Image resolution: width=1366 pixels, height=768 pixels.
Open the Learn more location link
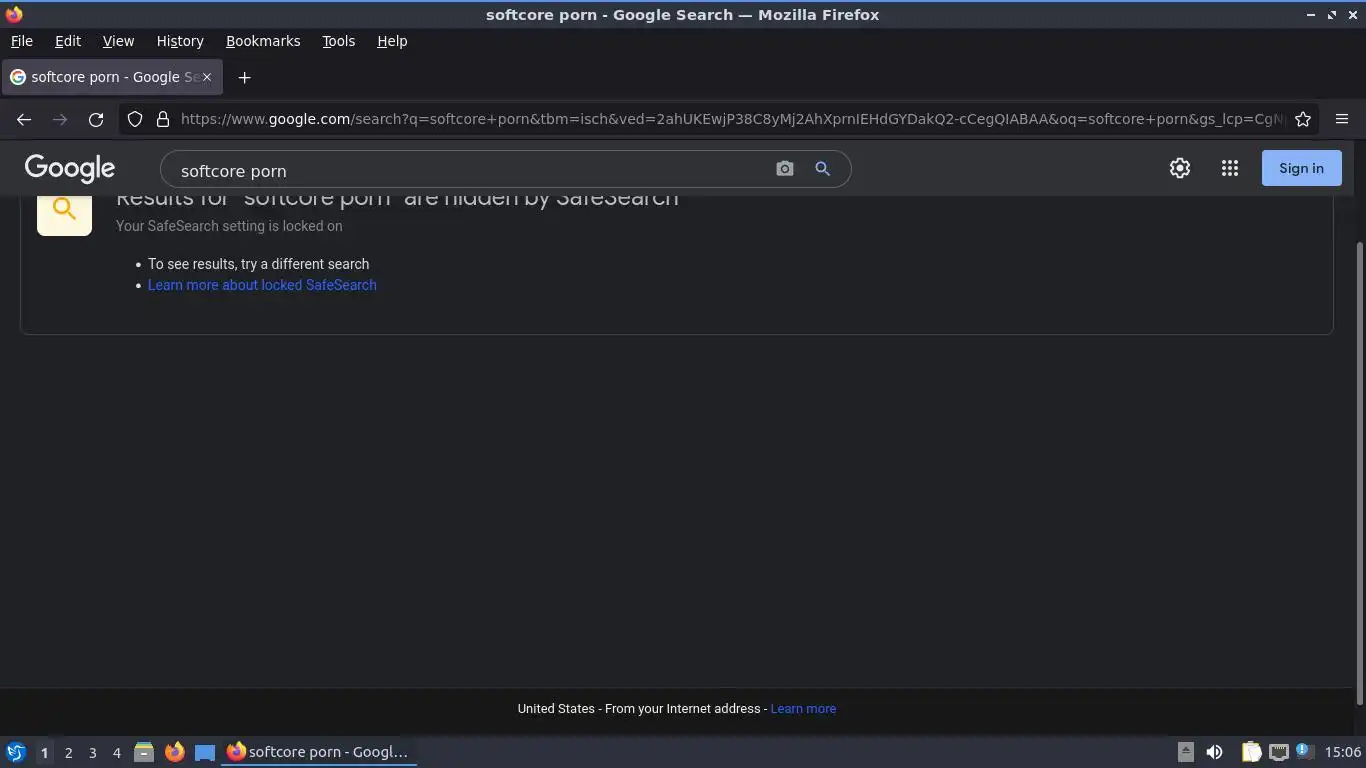coord(803,708)
